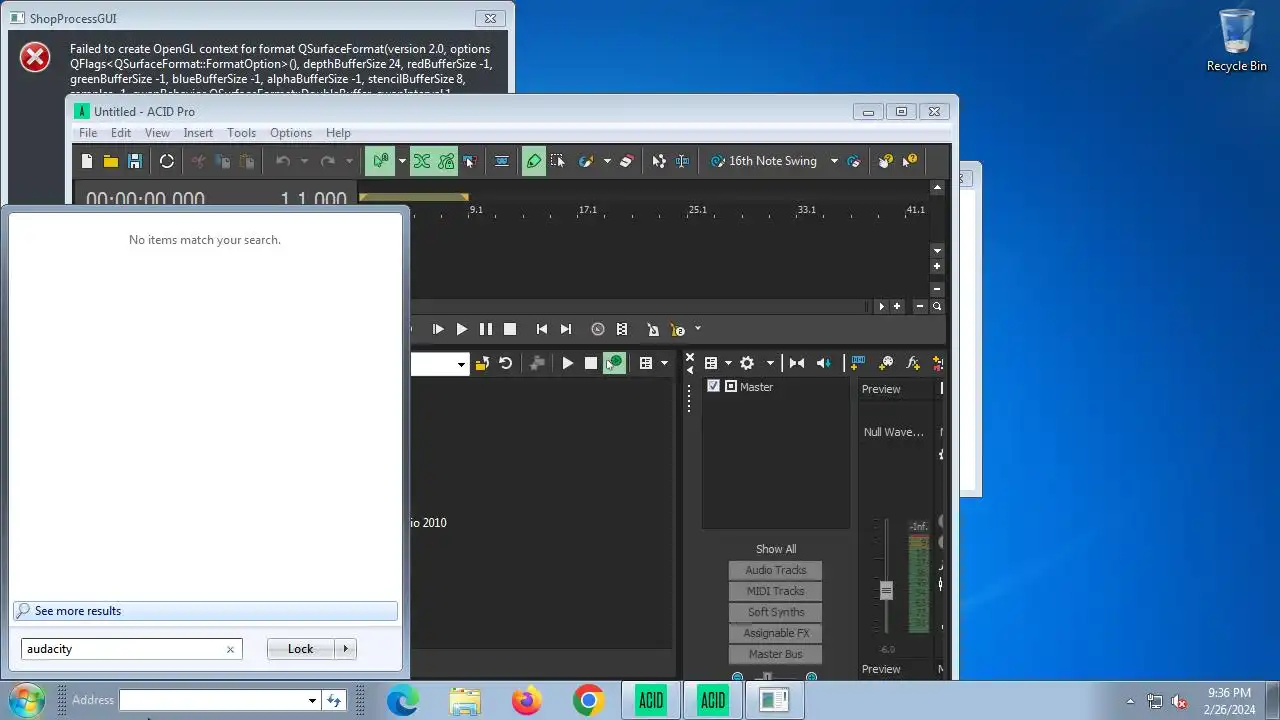Open the dropdown arrow beside the snapping button
This screenshot has height=720, width=1280.
pos(401,161)
